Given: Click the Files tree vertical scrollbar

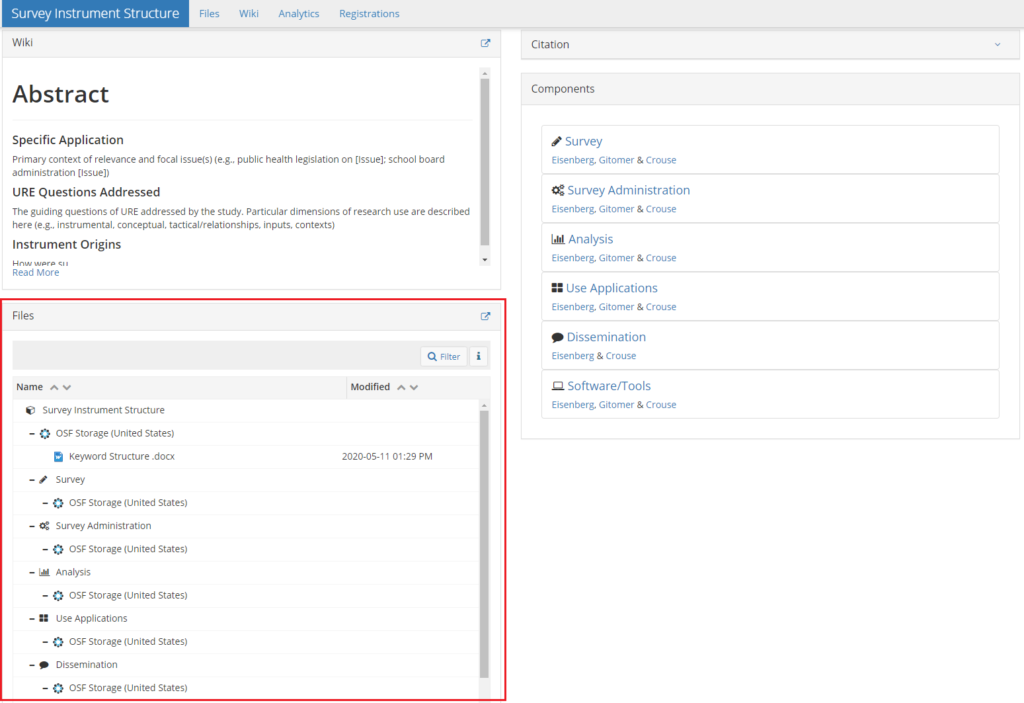Looking at the screenshot, I should point(484,544).
